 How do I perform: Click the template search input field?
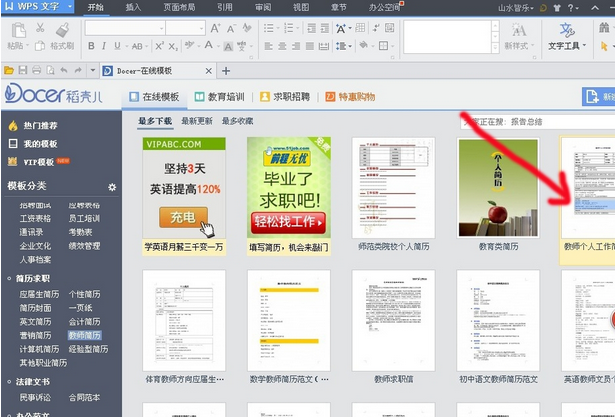pos(538,122)
